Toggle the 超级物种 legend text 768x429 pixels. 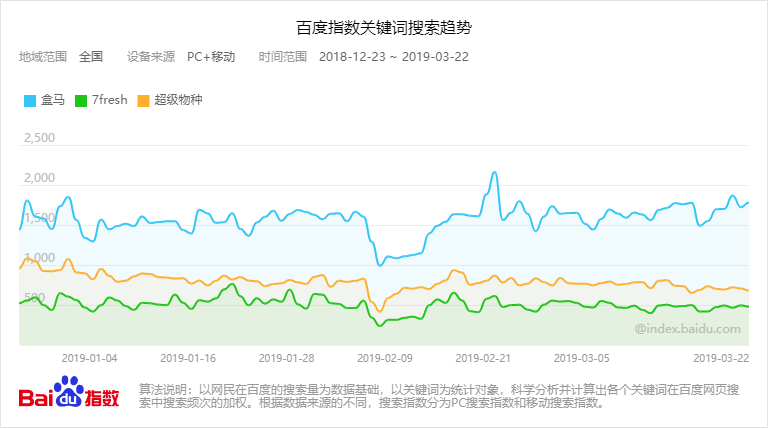coord(178,100)
